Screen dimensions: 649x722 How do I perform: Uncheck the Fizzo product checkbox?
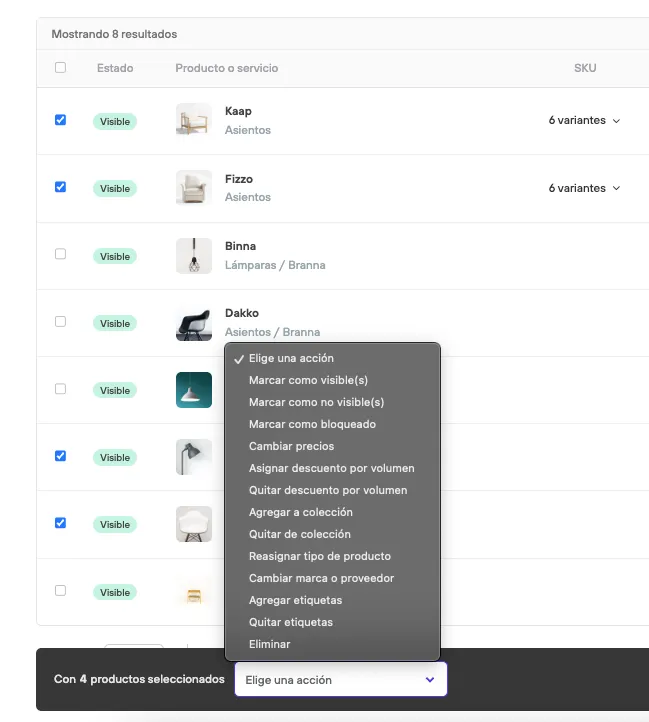coord(60,187)
